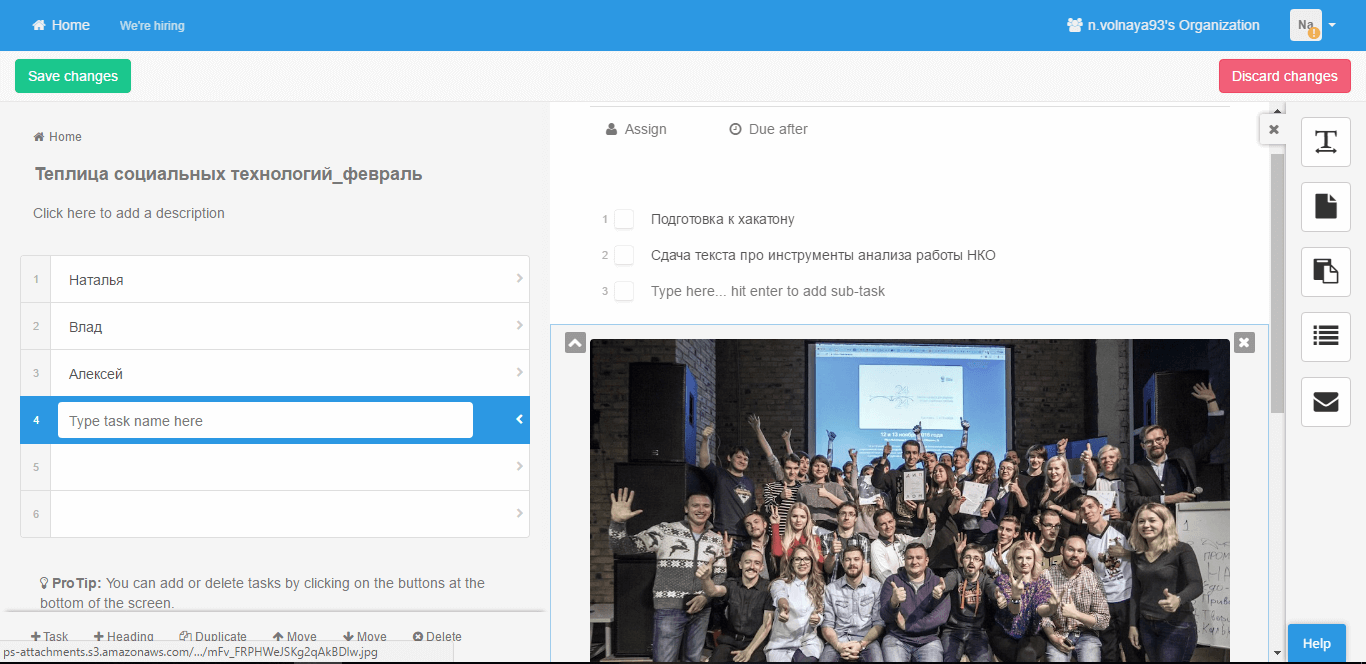This screenshot has height=664, width=1366.
Task: Move the image widget up with the arrow icon
Action: [575, 342]
